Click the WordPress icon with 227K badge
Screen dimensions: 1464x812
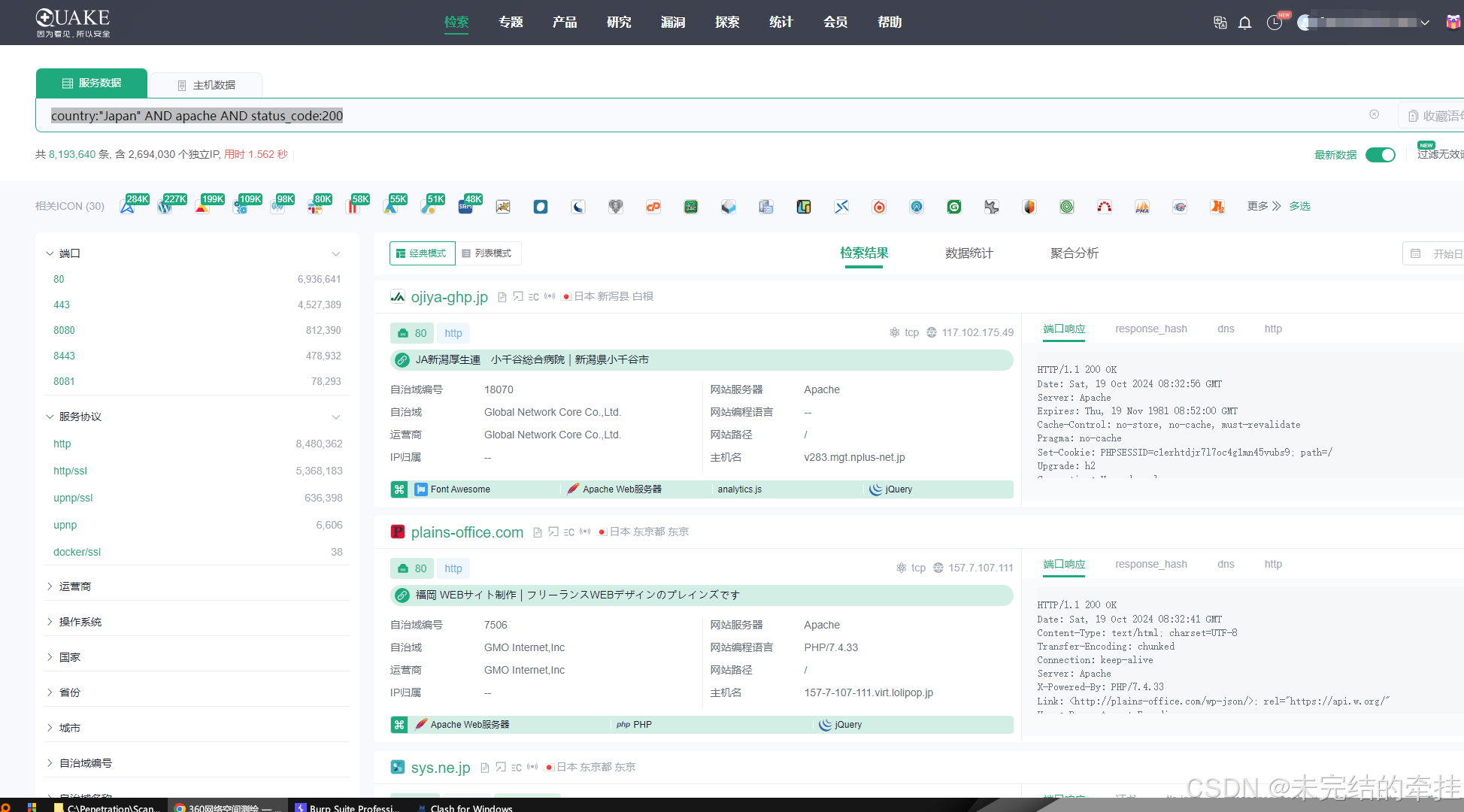click(165, 207)
